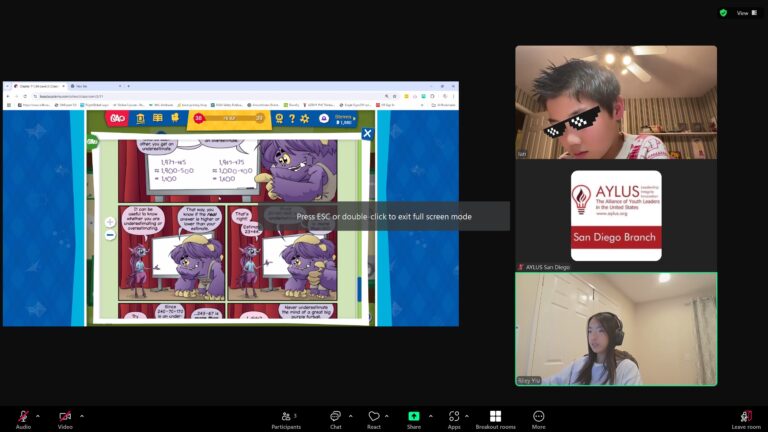Open a new browser tab with plus

(129, 86)
